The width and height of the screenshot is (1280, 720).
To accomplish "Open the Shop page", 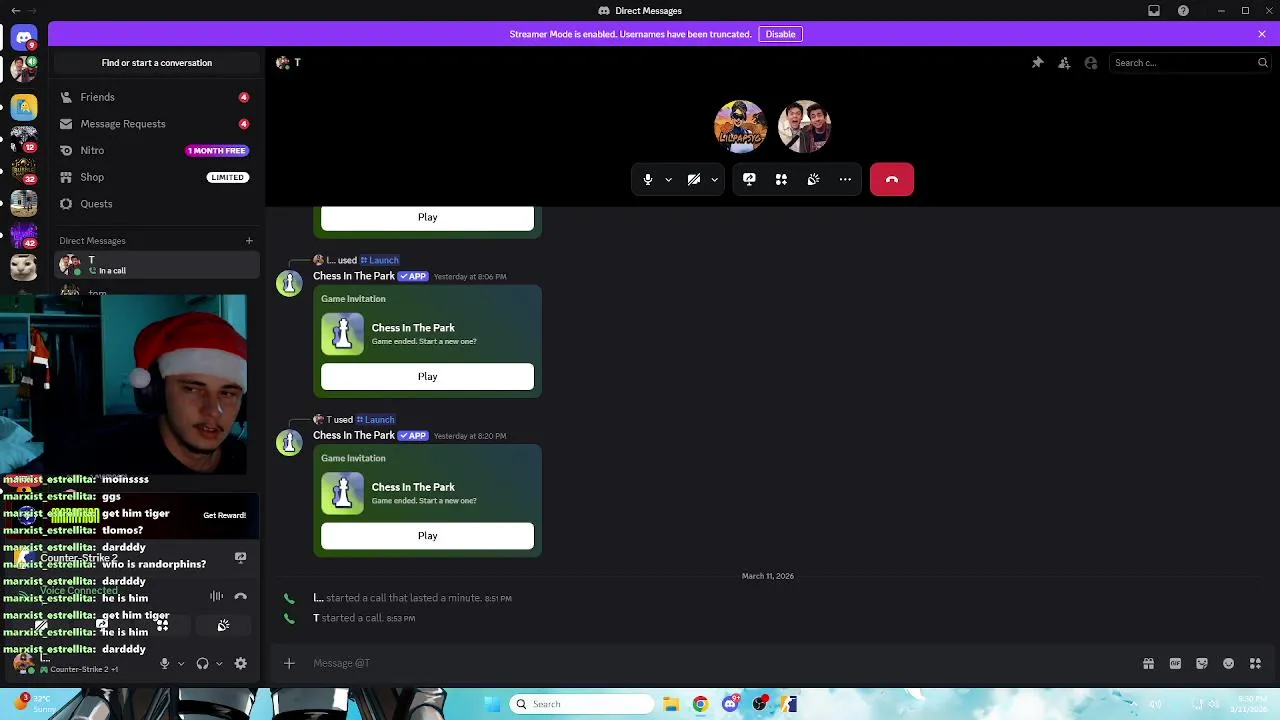I will click(x=157, y=177).
